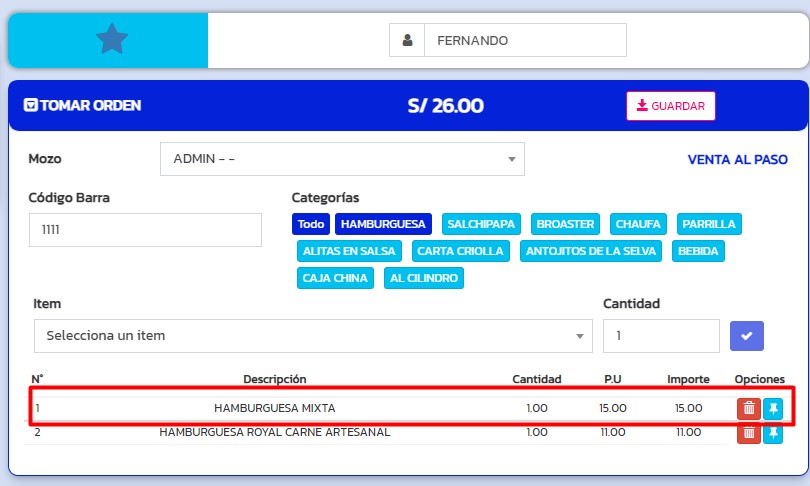This screenshot has height=486, width=810.
Task: Open the VENTA AL PASO link
Action: point(737,160)
